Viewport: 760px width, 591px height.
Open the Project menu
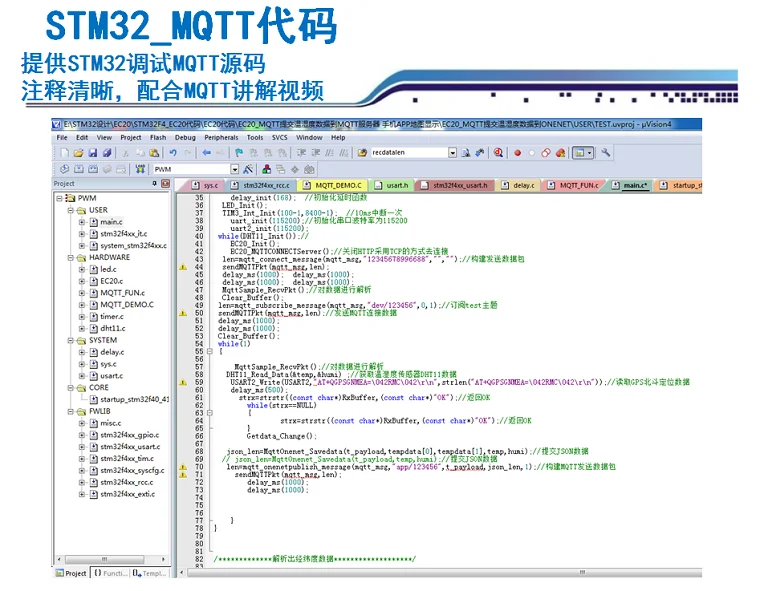pyautogui.click(x=131, y=138)
